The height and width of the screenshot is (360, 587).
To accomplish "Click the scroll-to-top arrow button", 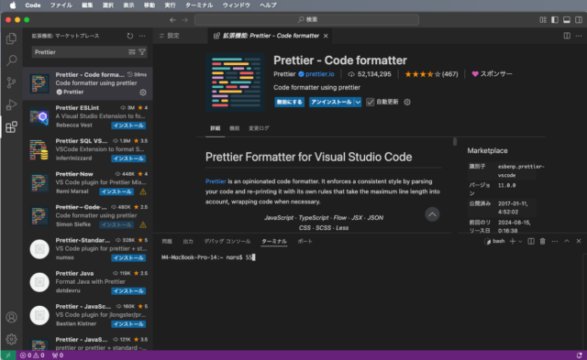I will [x=432, y=214].
